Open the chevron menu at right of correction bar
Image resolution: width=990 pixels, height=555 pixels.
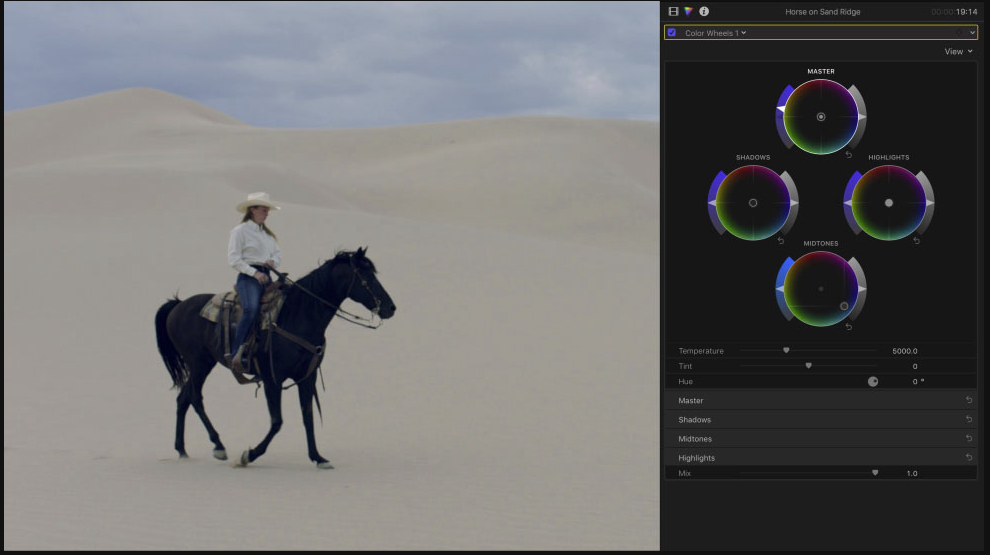point(972,33)
